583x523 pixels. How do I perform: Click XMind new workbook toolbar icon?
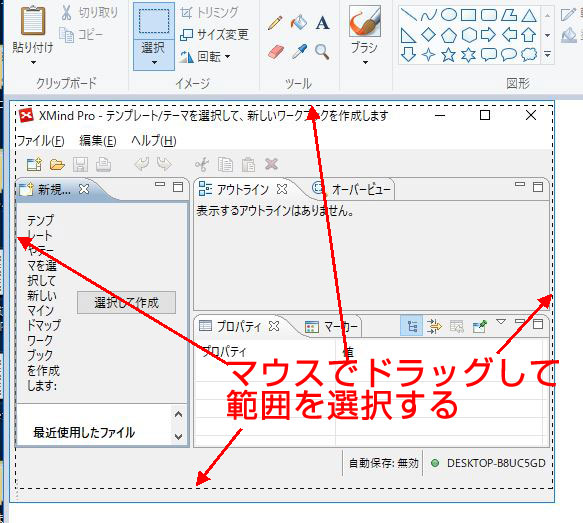tap(35, 164)
